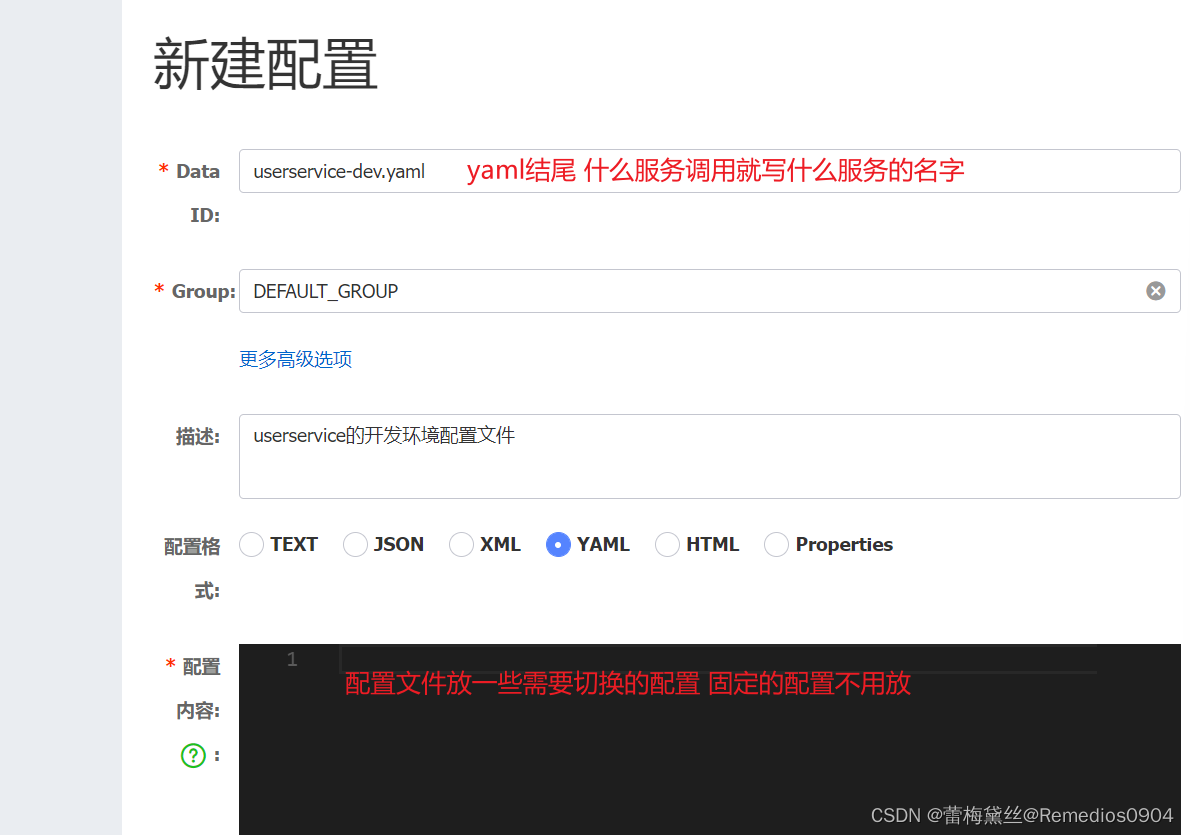The height and width of the screenshot is (835, 1190).
Task: Click line 1 in the code editor
Action: coord(718,659)
